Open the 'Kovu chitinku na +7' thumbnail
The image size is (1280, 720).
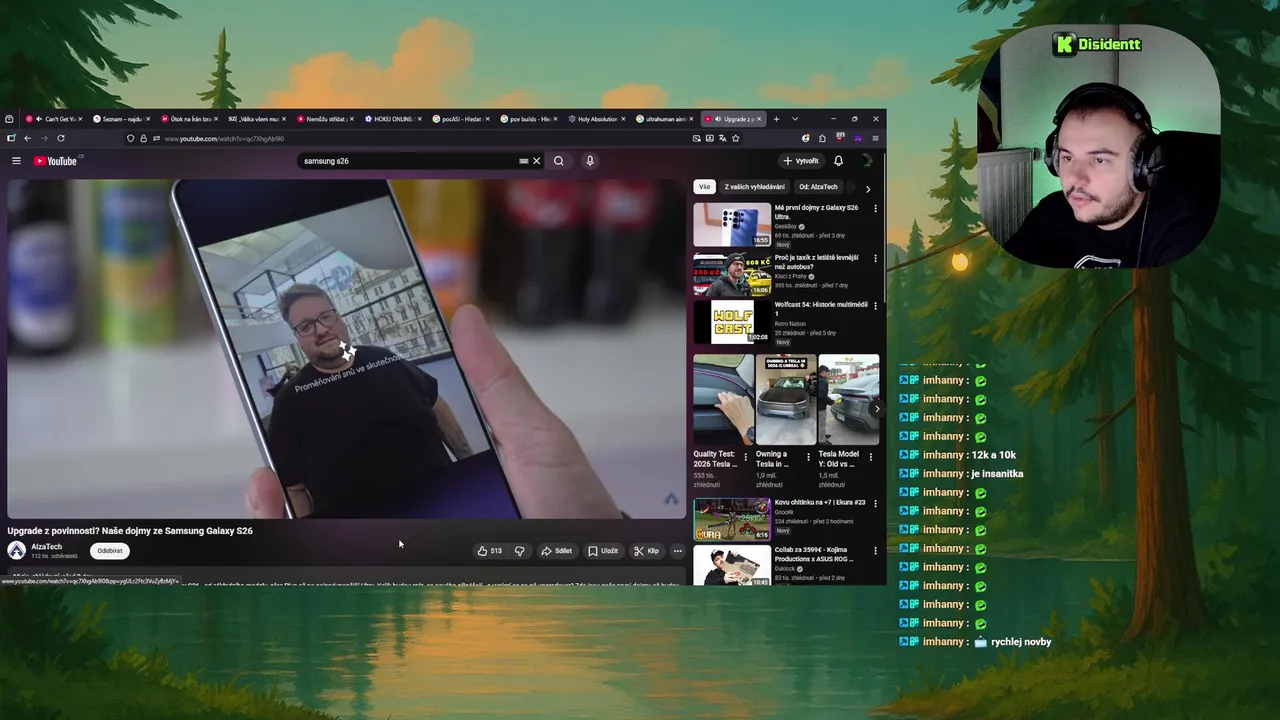point(732,519)
